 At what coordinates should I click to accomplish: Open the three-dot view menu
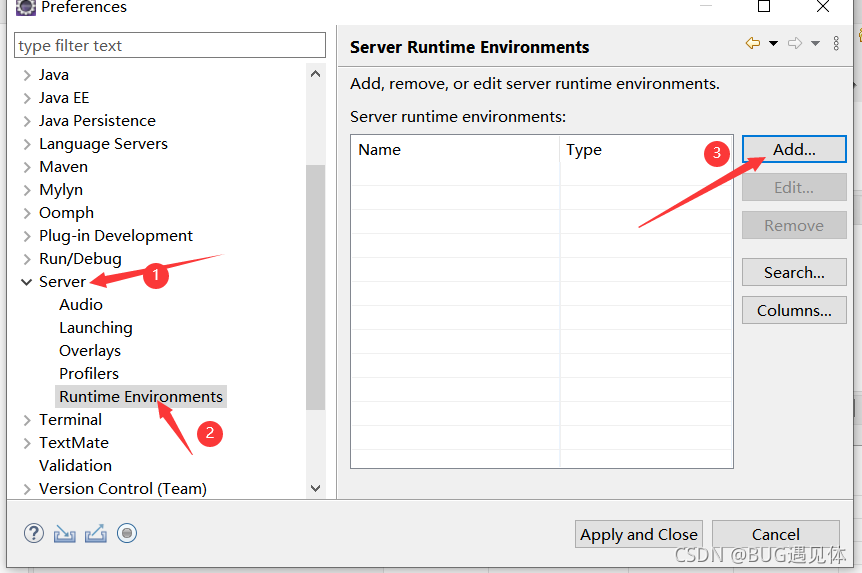pyautogui.click(x=836, y=43)
